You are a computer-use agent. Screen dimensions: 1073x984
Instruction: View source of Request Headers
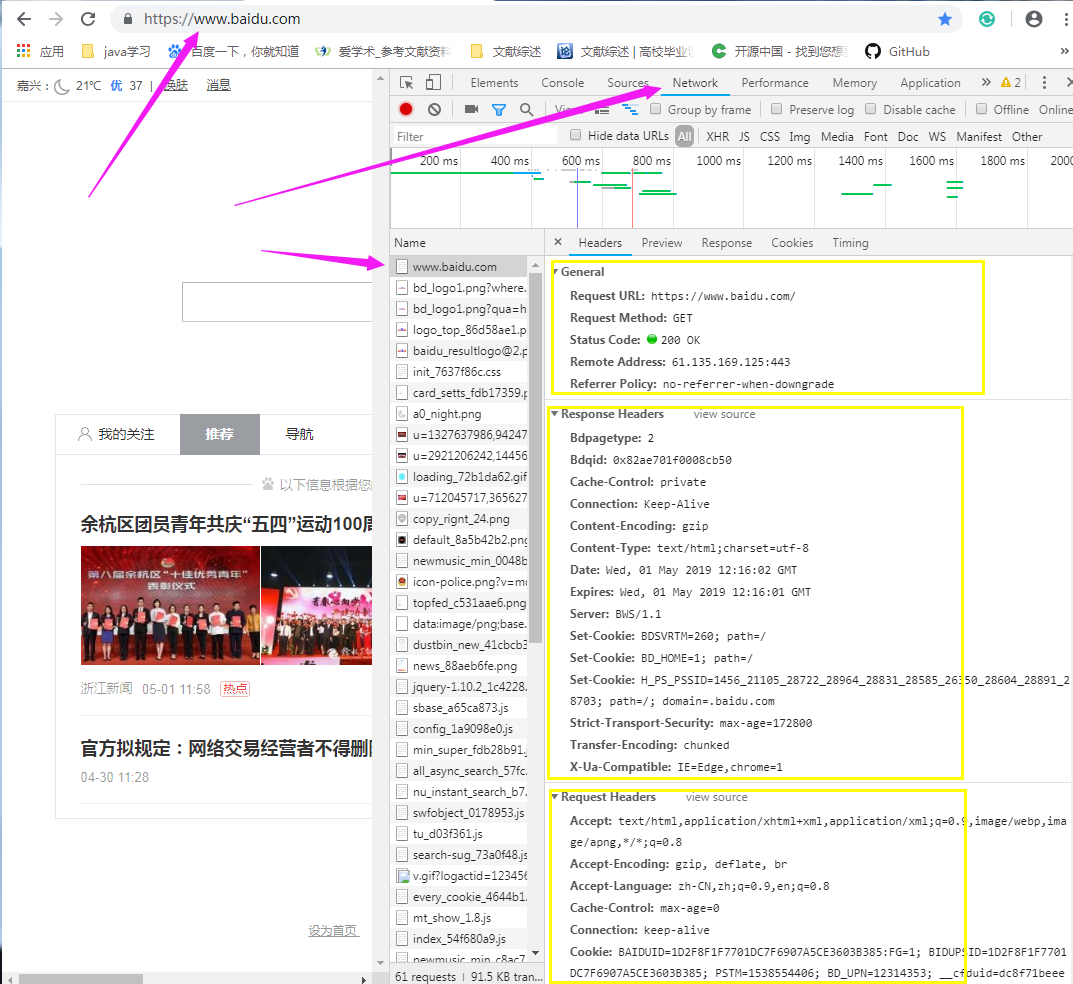[716, 797]
